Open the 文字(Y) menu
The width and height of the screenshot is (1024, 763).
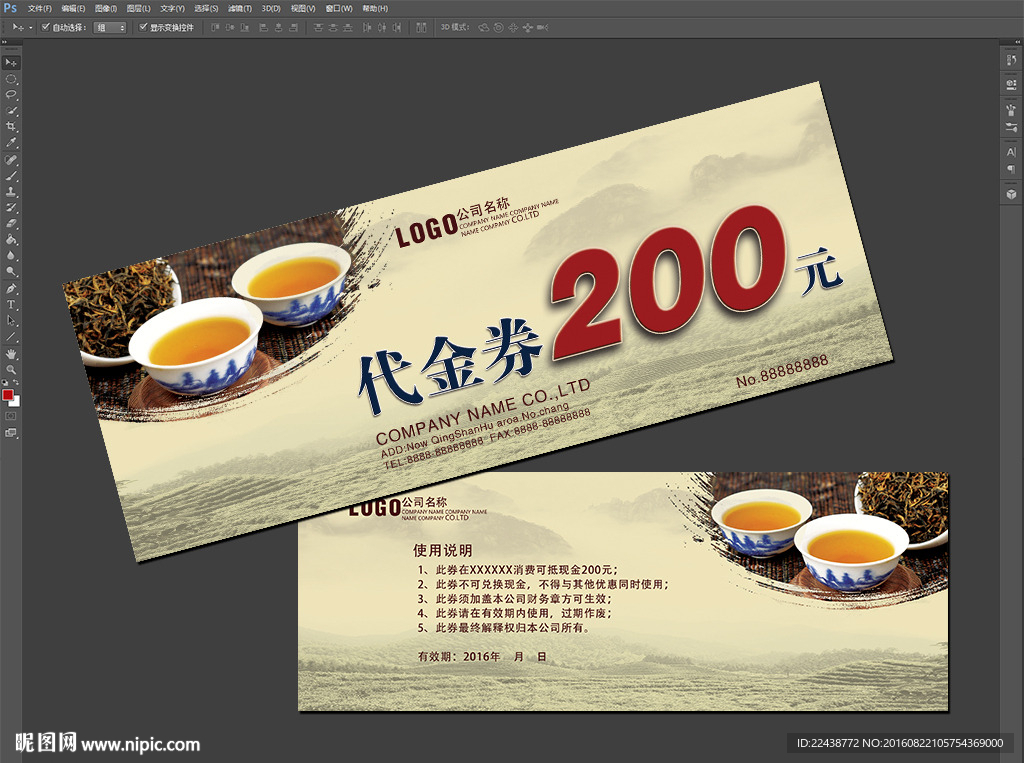point(172,8)
